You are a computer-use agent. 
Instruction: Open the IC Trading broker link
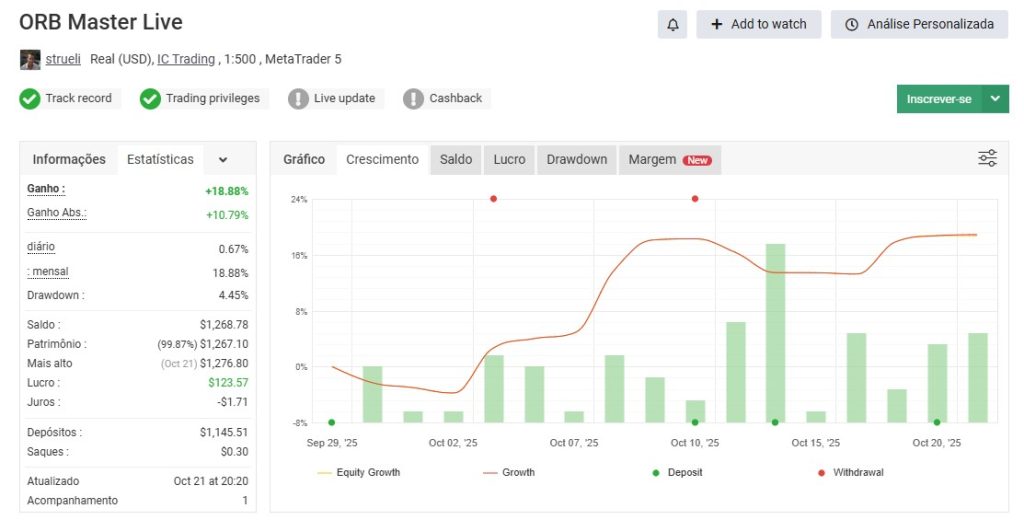(x=186, y=59)
